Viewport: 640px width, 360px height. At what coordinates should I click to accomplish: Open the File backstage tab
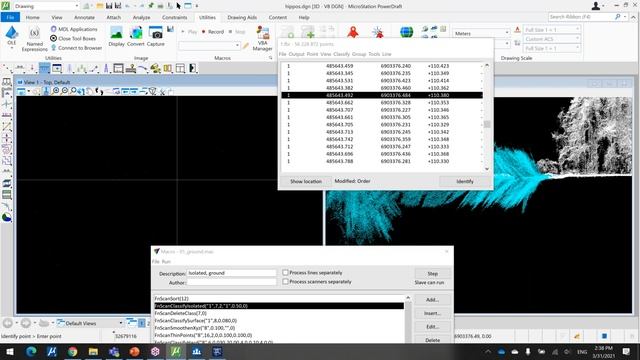[x=10, y=17]
